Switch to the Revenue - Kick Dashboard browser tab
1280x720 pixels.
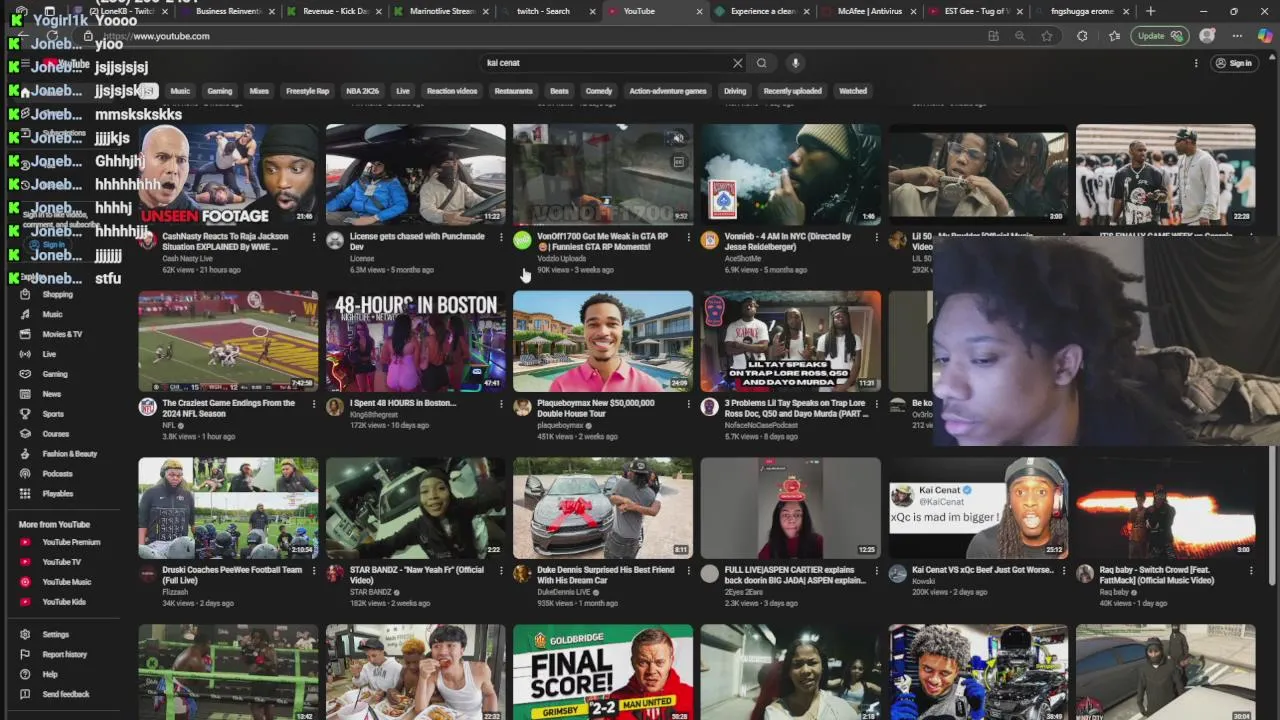(x=330, y=11)
